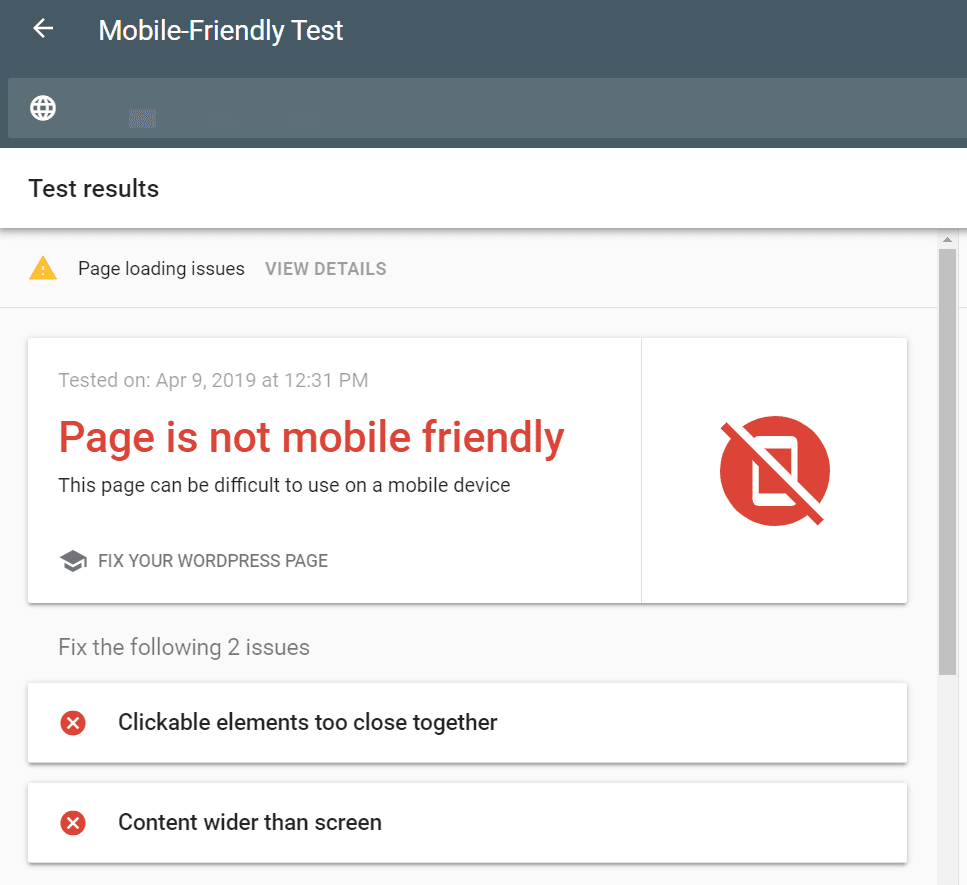The width and height of the screenshot is (967, 885).
Task: Select the Page loading issues label
Action: pyautogui.click(x=161, y=269)
